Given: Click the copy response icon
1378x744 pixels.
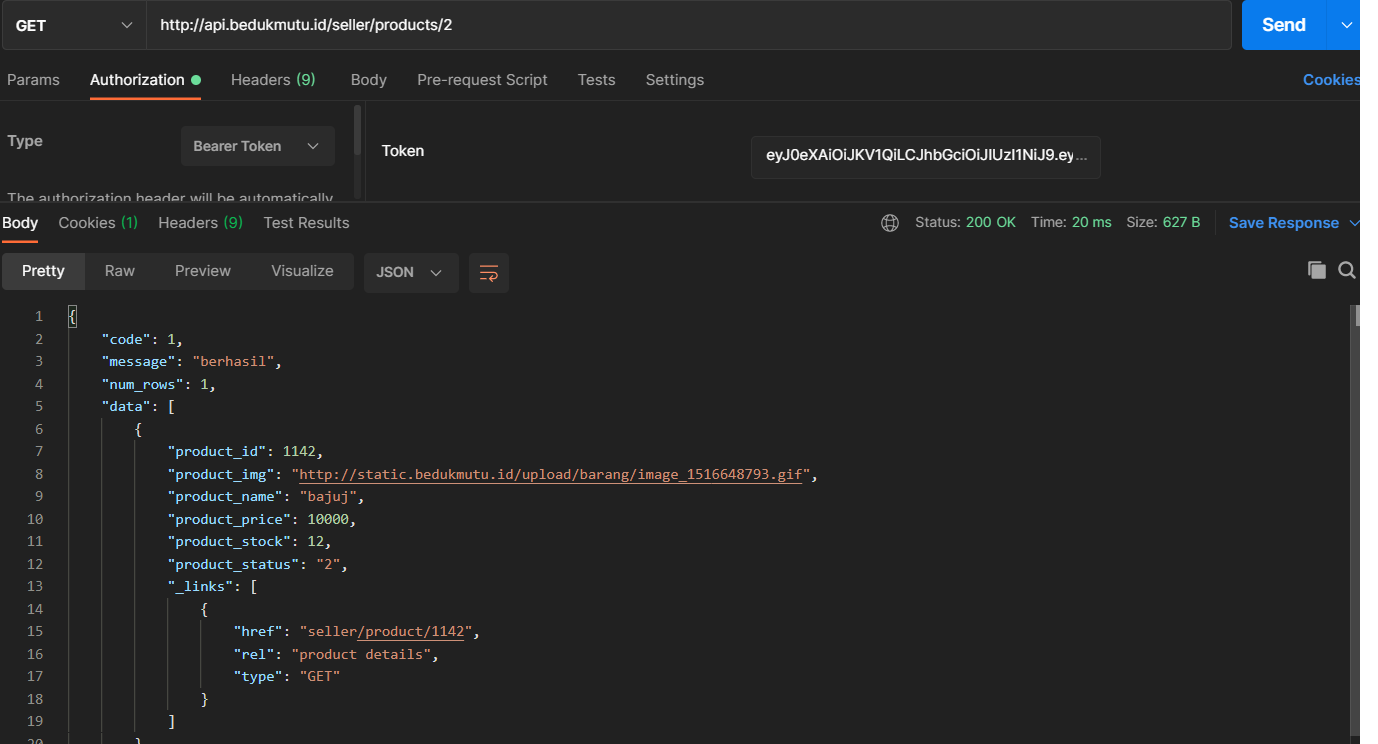Looking at the screenshot, I should [1317, 270].
